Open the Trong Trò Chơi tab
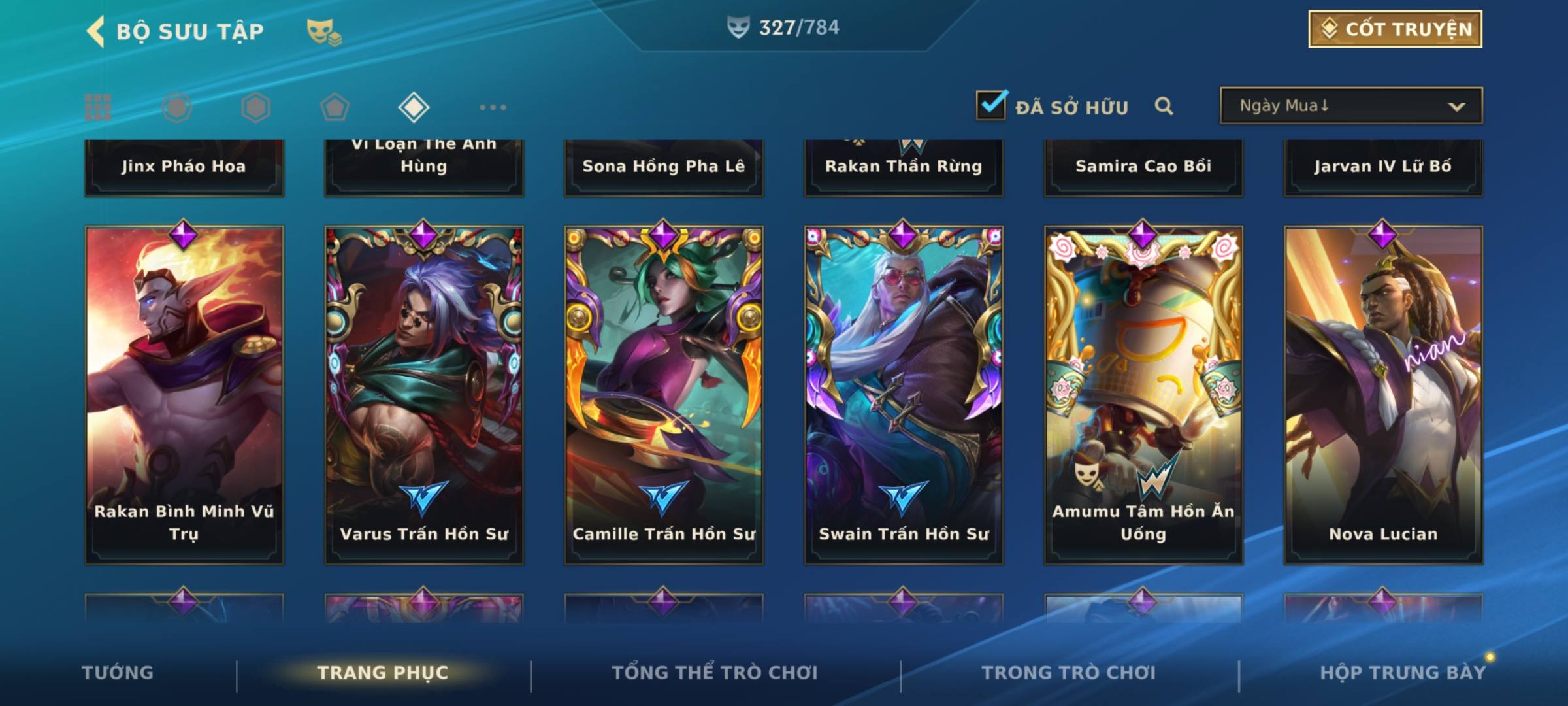Image resolution: width=1568 pixels, height=706 pixels. click(x=1069, y=673)
